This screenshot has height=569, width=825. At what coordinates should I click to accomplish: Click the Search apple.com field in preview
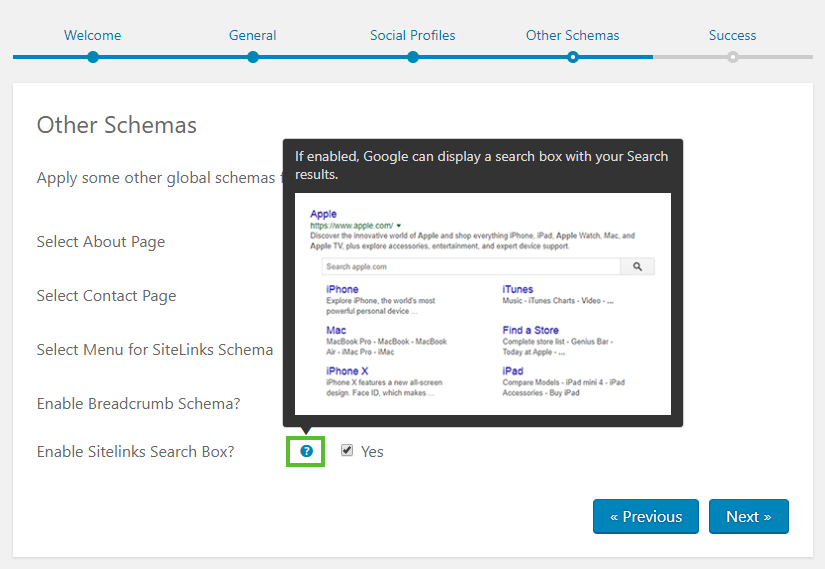point(471,266)
